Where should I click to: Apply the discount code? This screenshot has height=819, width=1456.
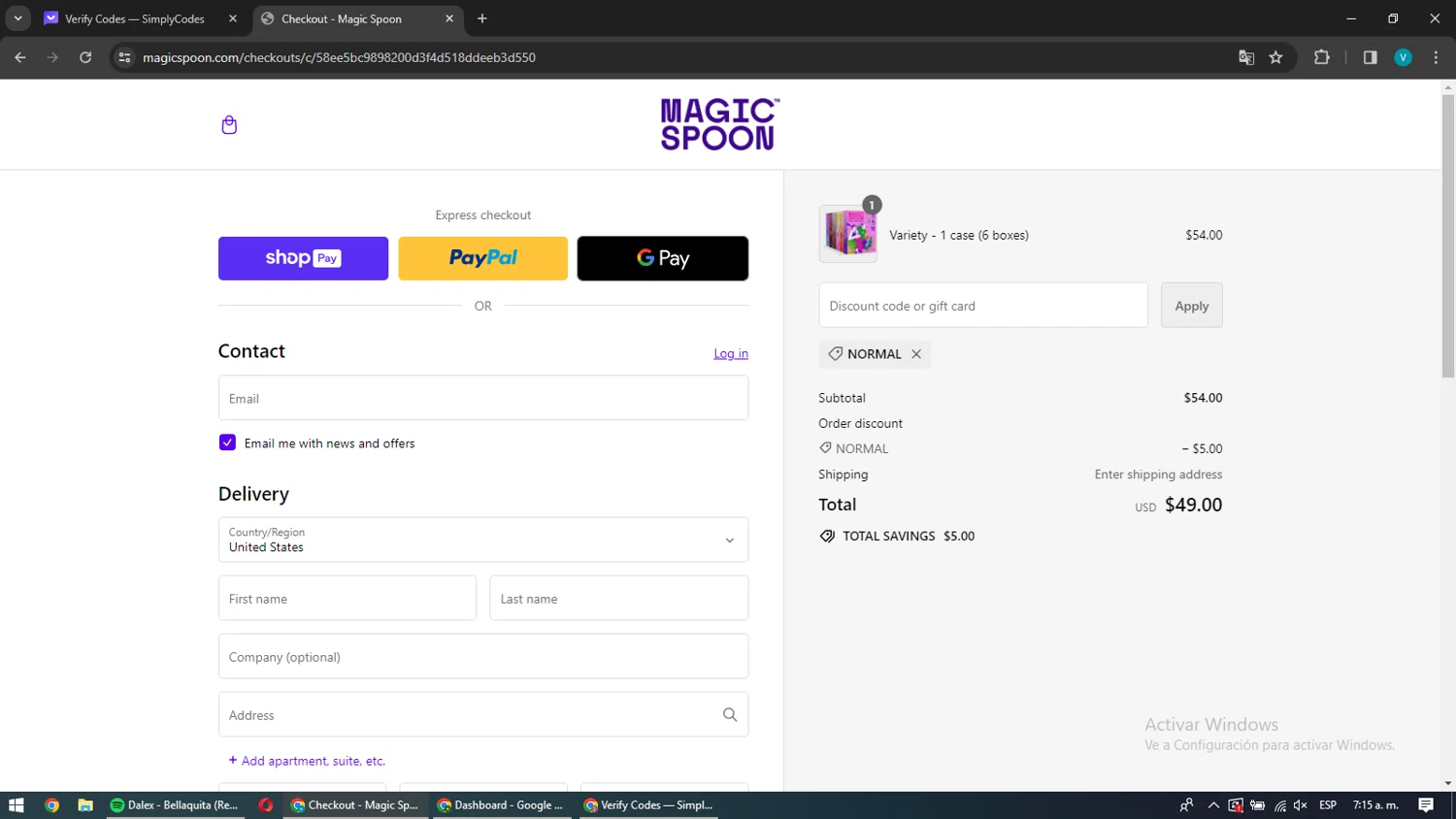point(1192,305)
